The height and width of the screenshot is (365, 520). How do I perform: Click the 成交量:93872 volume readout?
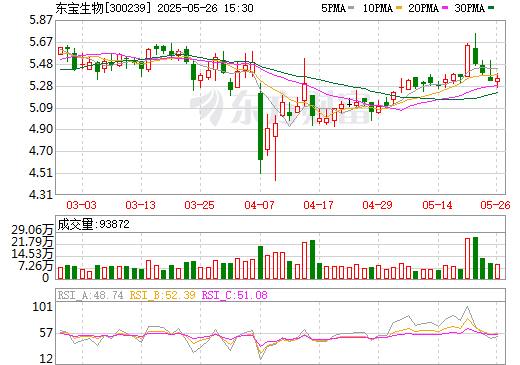click(93, 224)
